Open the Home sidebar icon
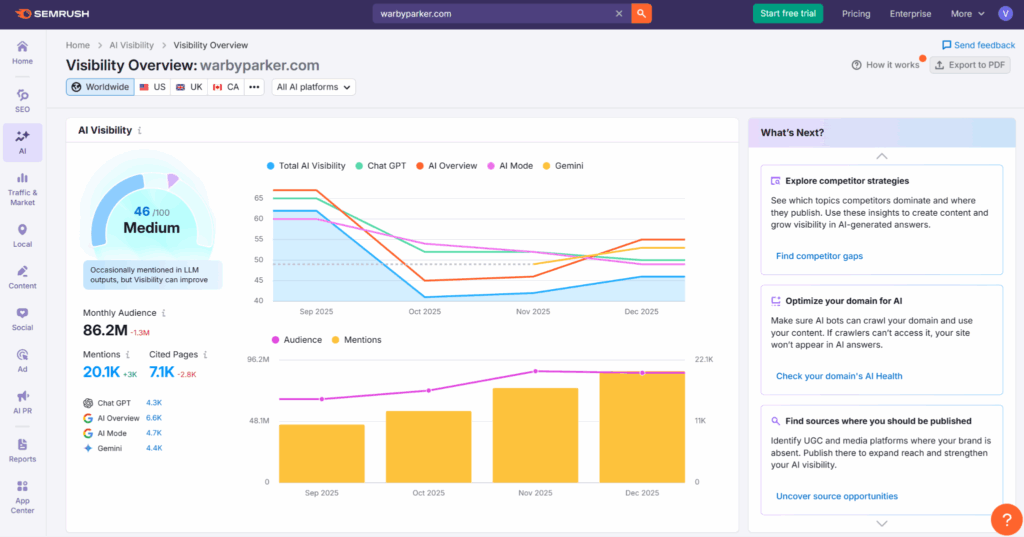1024x537 pixels. 22,52
